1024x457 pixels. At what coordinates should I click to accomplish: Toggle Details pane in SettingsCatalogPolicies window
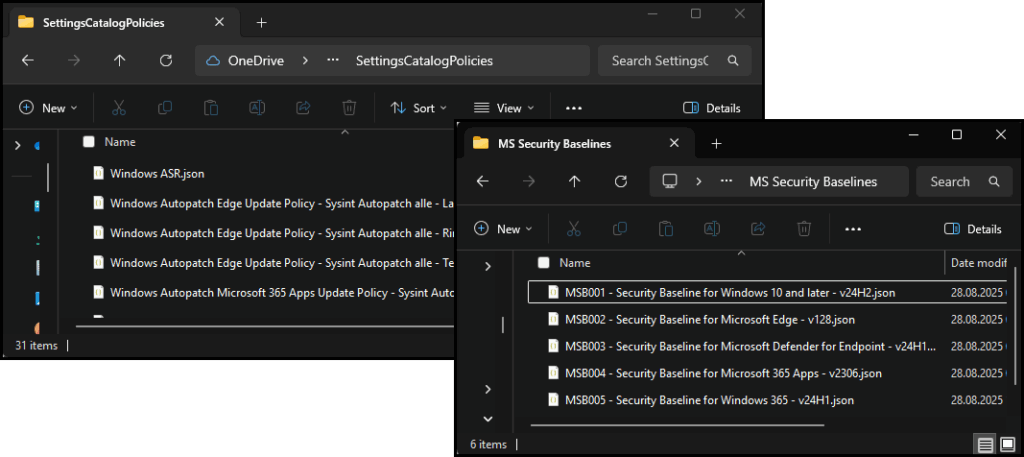(x=711, y=108)
